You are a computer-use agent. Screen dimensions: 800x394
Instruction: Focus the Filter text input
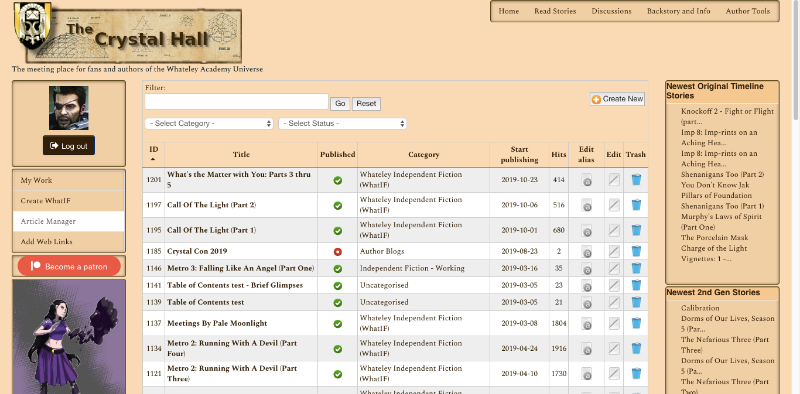click(236, 102)
